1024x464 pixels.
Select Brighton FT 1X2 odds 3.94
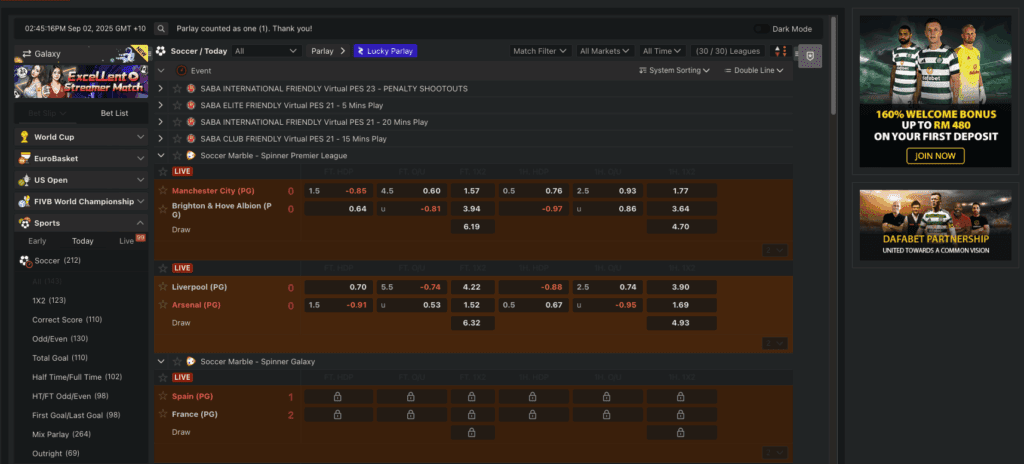tap(472, 208)
